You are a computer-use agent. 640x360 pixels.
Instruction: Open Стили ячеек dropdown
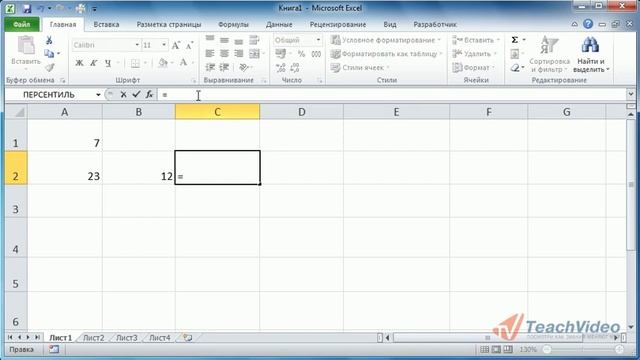point(360,67)
